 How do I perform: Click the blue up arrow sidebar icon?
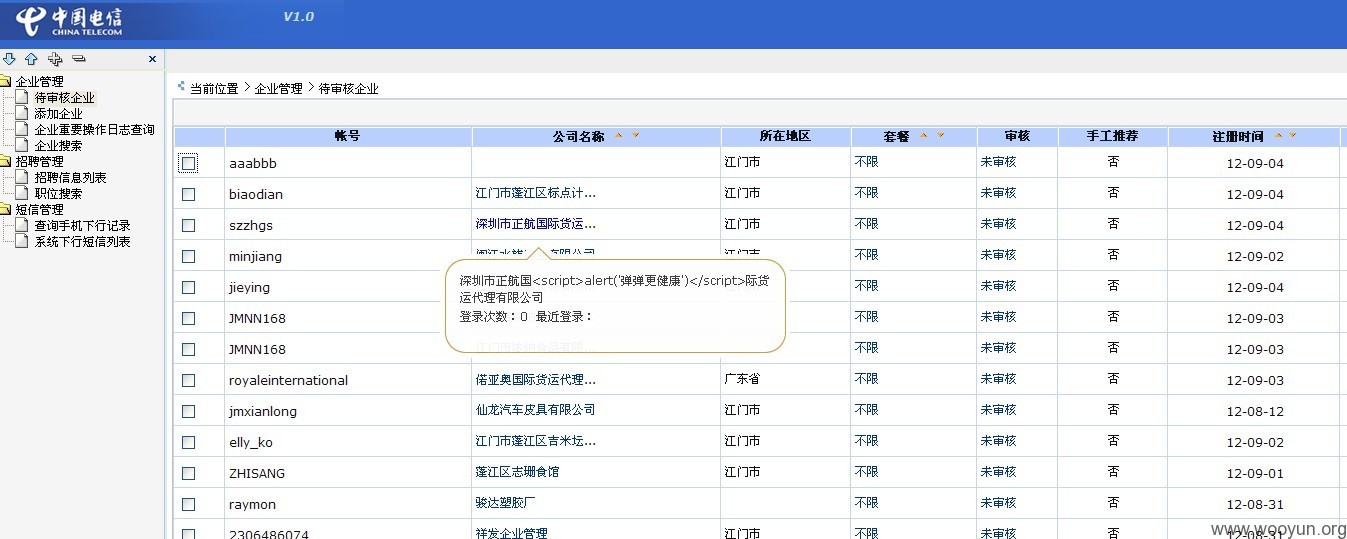click(31, 59)
